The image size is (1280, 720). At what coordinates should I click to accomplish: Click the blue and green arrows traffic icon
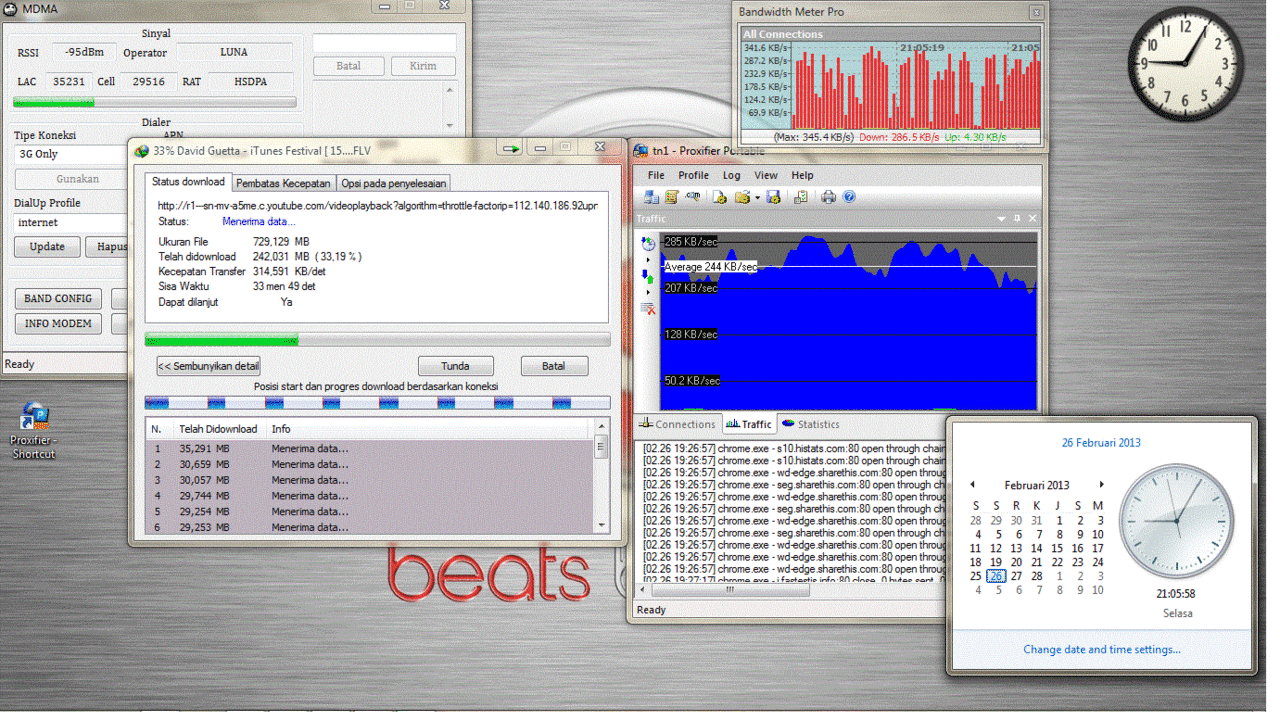(x=648, y=276)
